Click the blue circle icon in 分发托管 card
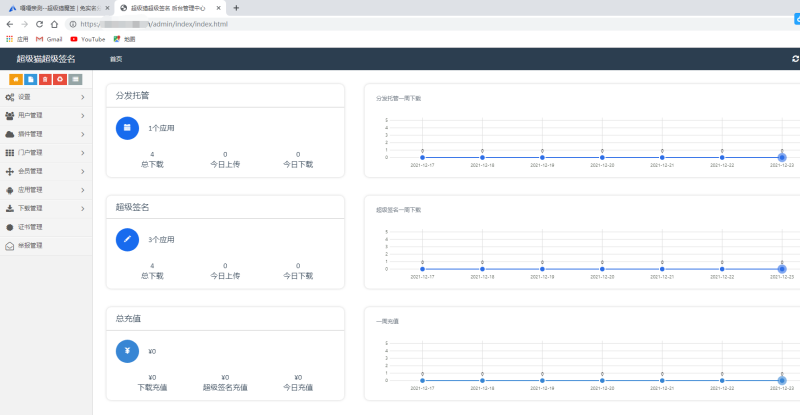The height and width of the screenshot is (415, 800). (127, 128)
